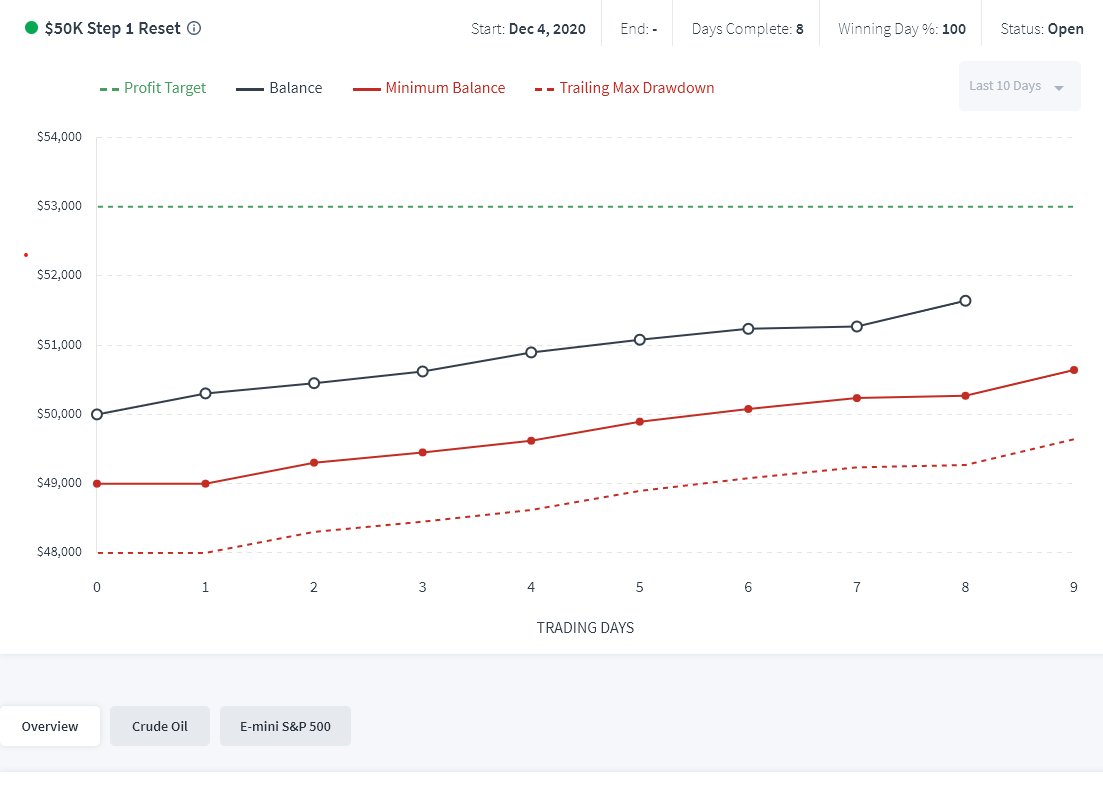The width and height of the screenshot is (1103, 793).
Task: Toggle Balance legend series
Action: click(279, 88)
